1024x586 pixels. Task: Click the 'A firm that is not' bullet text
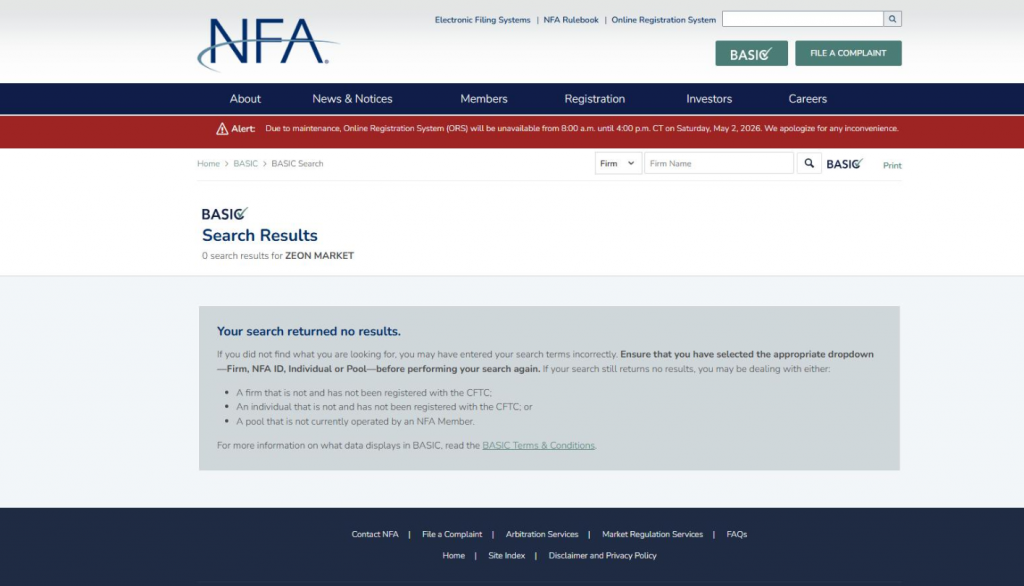[x=364, y=393]
